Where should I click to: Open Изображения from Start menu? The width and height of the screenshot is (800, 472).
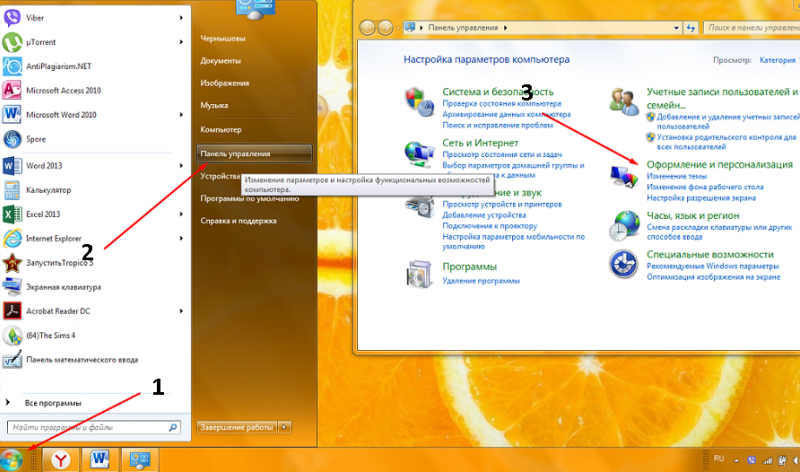[x=224, y=83]
